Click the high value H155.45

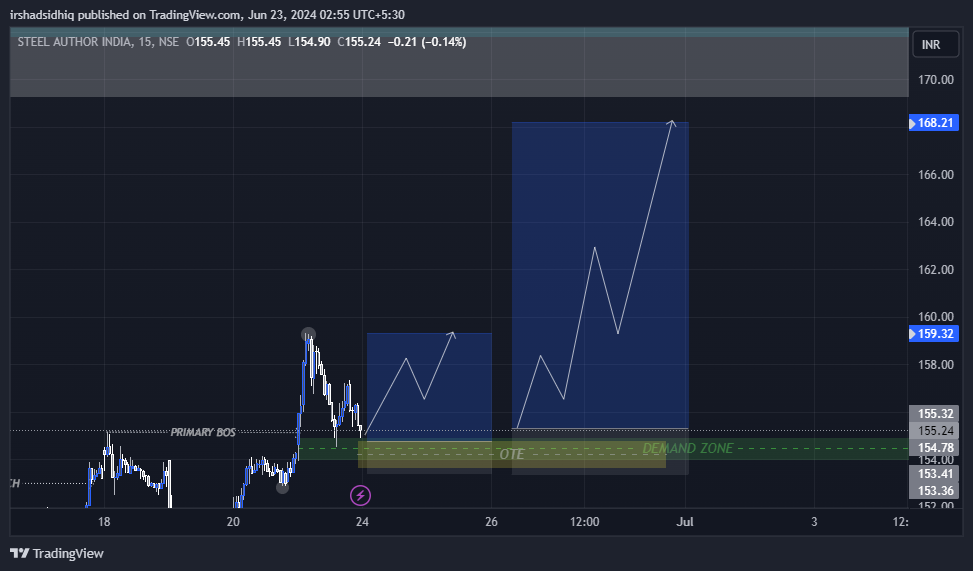(259, 42)
